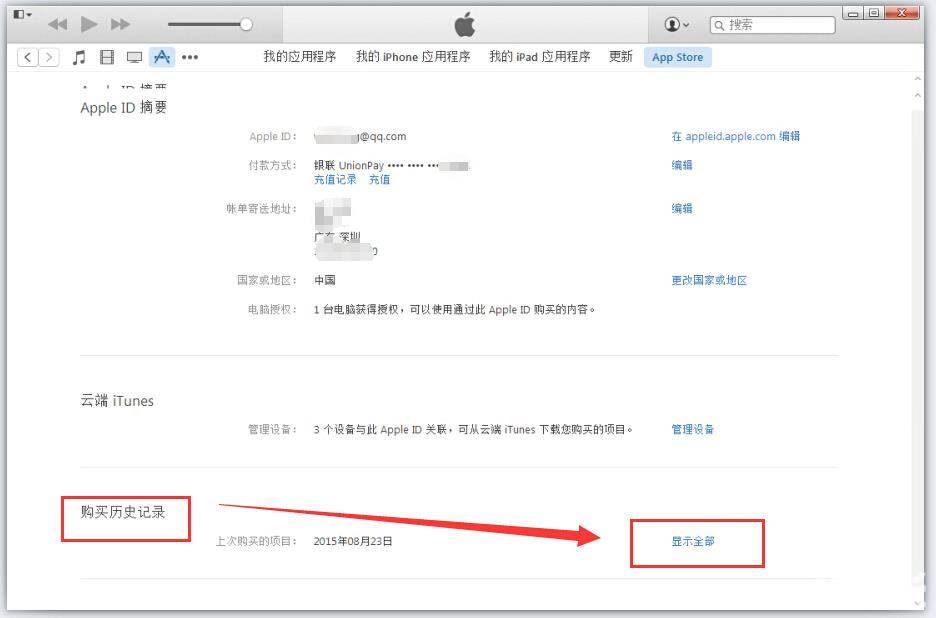This screenshot has height=618, width=936.
Task: Go back with the left arrow
Action: tap(28, 57)
